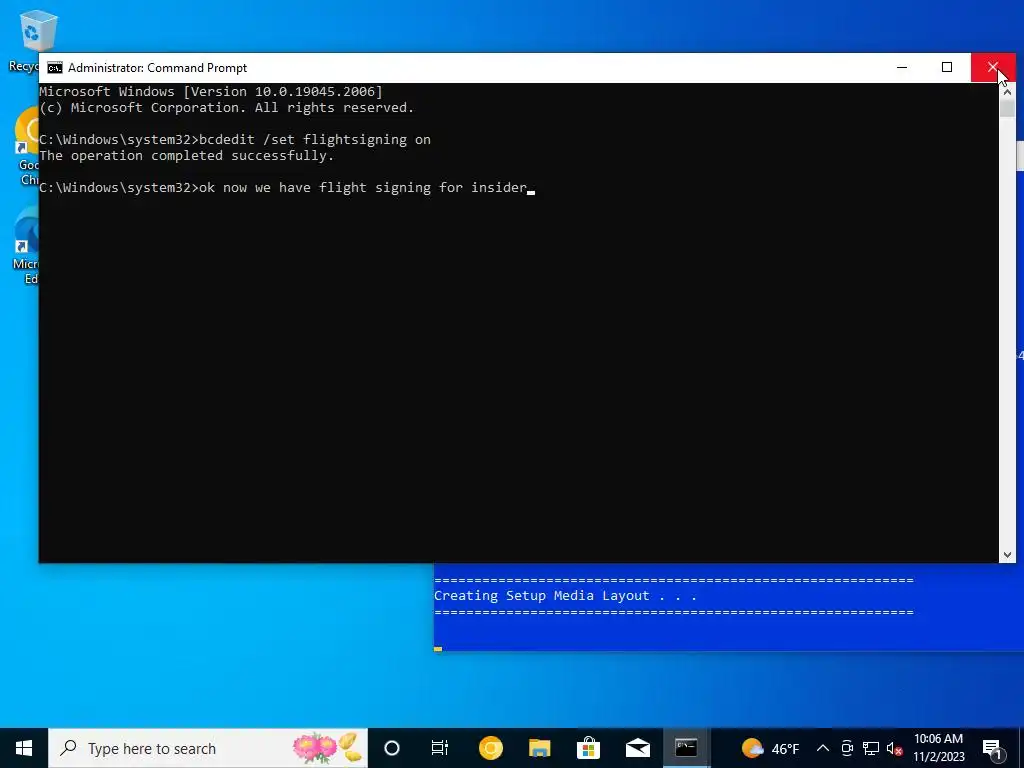The width and height of the screenshot is (1024, 768).
Task: Click Command Prompt taskbar button
Action: click(x=686, y=748)
